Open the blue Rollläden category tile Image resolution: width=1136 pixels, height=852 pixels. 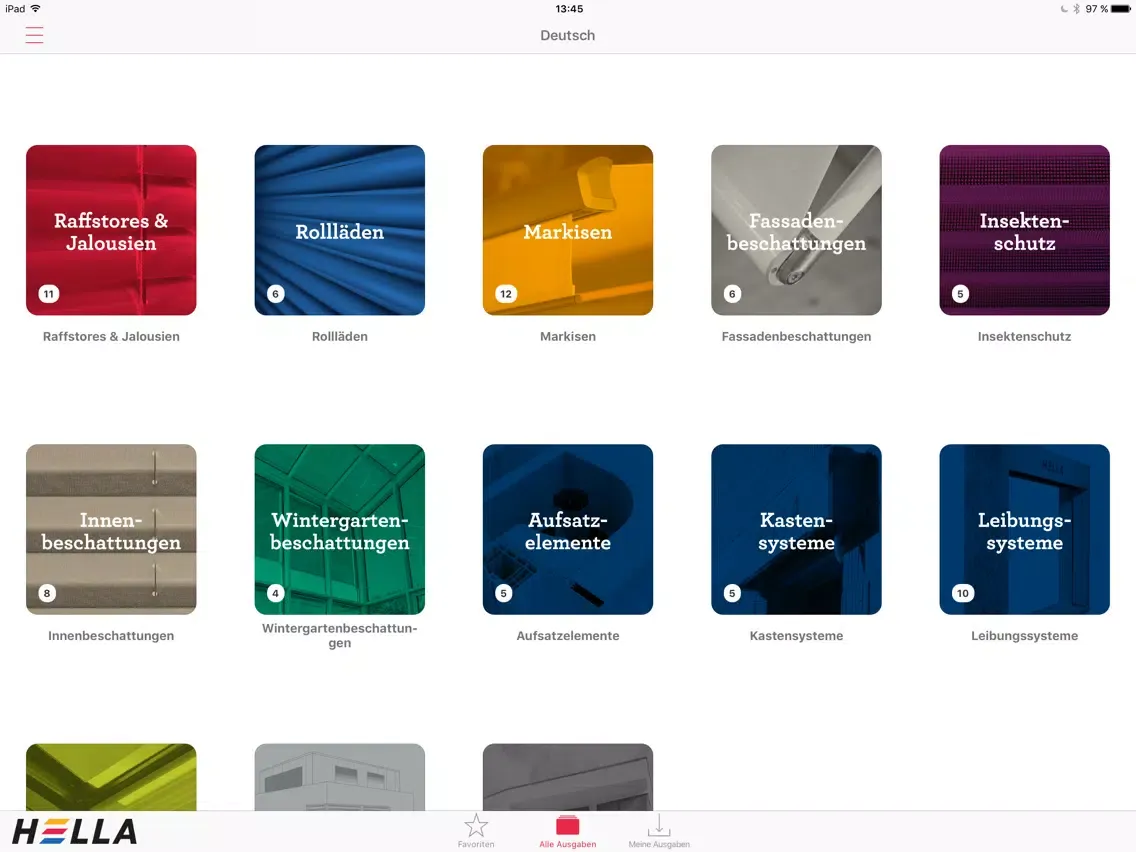[340, 230]
